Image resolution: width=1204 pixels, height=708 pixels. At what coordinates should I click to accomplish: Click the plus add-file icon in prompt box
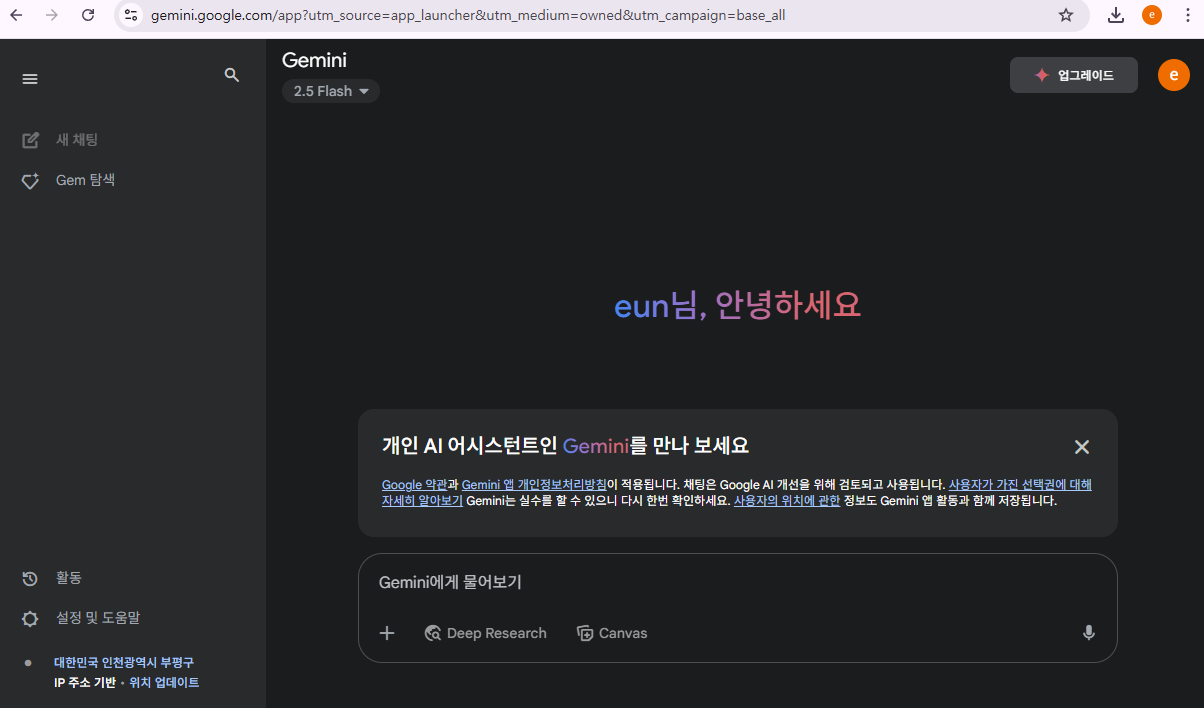[x=387, y=633]
